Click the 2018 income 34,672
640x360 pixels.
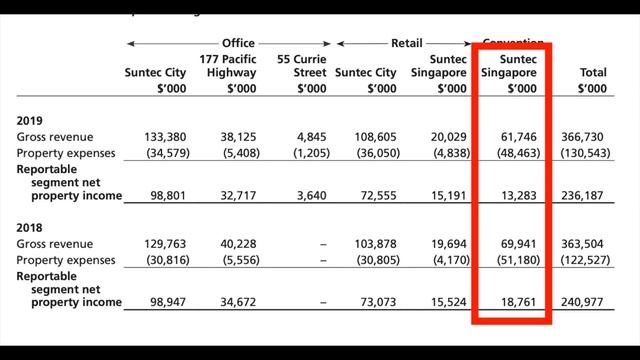coord(238,302)
